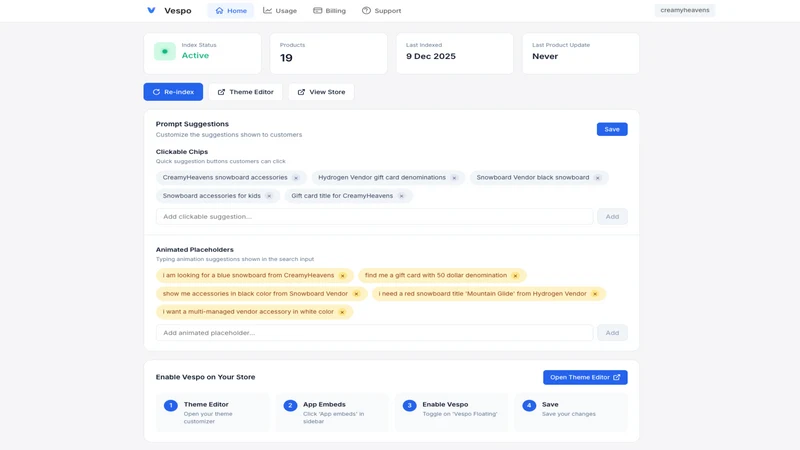Remove 'Snowboard Vendor black snowboard' chip
Screen dimensions: 800x450
click(597, 178)
